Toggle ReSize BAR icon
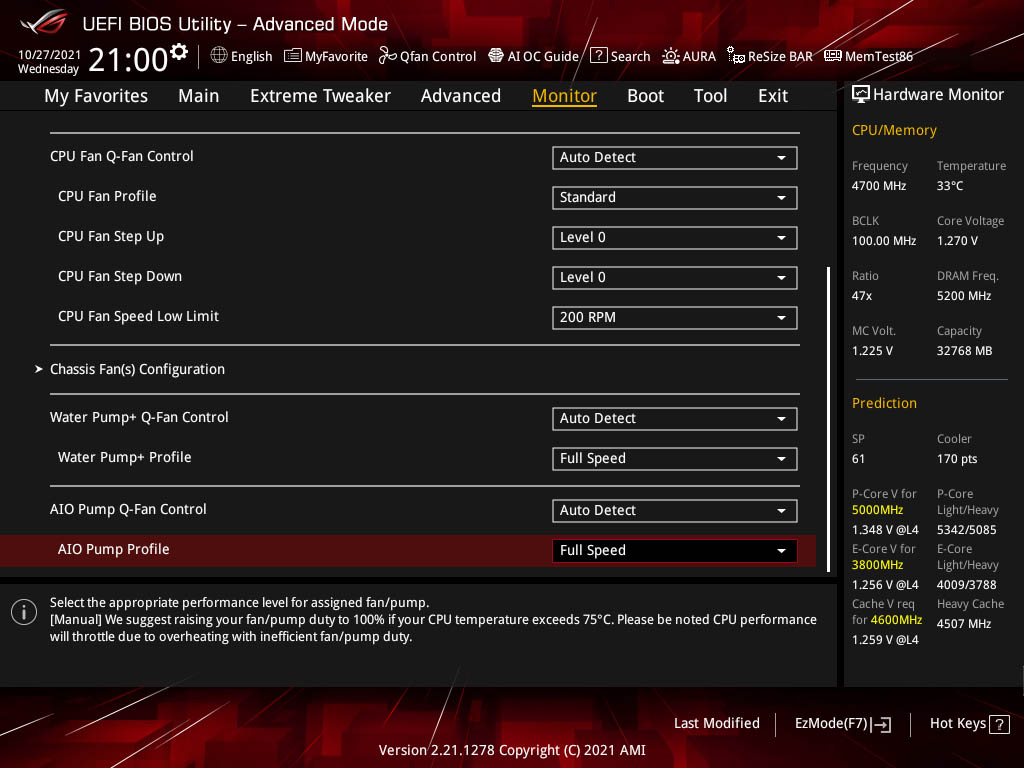The image size is (1024, 768). click(736, 56)
